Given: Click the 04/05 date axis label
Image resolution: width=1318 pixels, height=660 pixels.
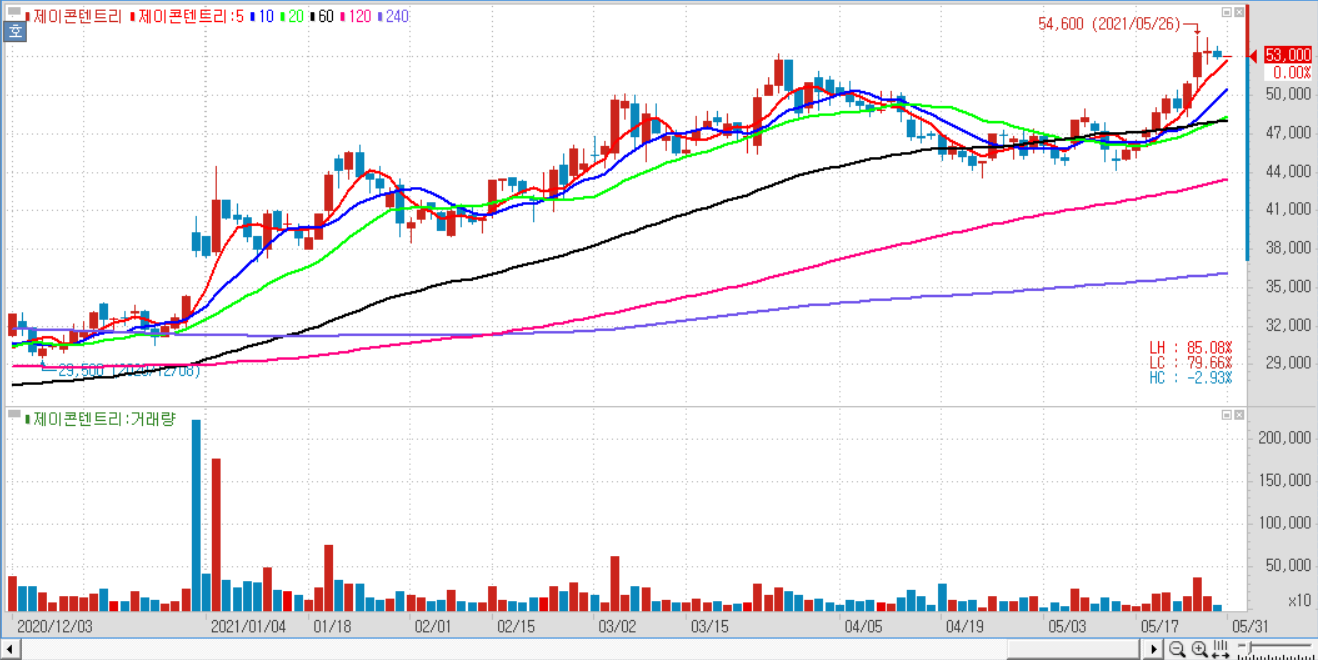Looking at the screenshot, I should click(x=862, y=626).
